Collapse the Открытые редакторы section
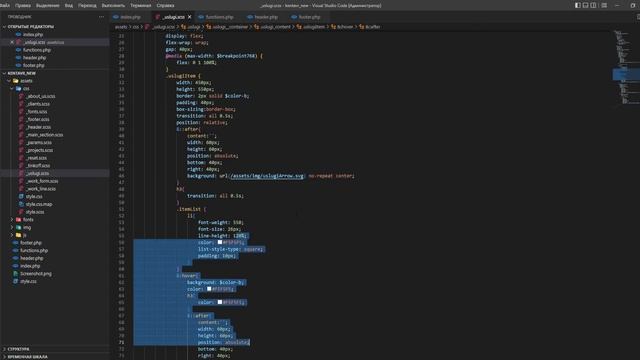This screenshot has width=640, height=360. 31,27
